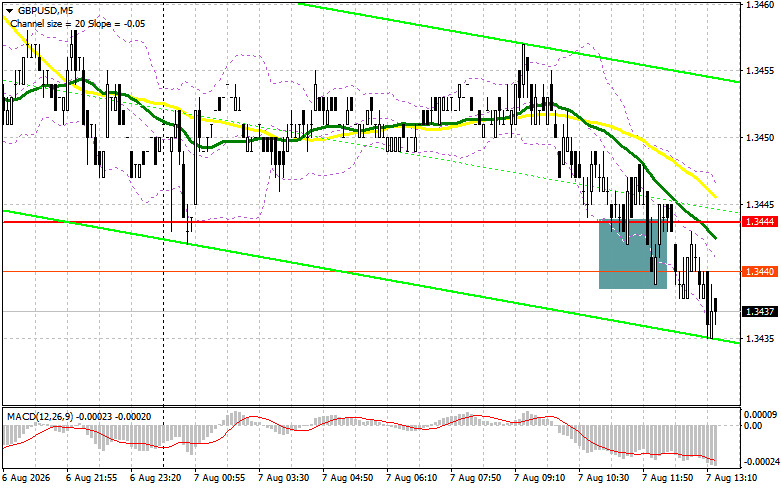Select the 1.3445 price axis value
Viewport: 781px width, 489px height.
point(760,205)
